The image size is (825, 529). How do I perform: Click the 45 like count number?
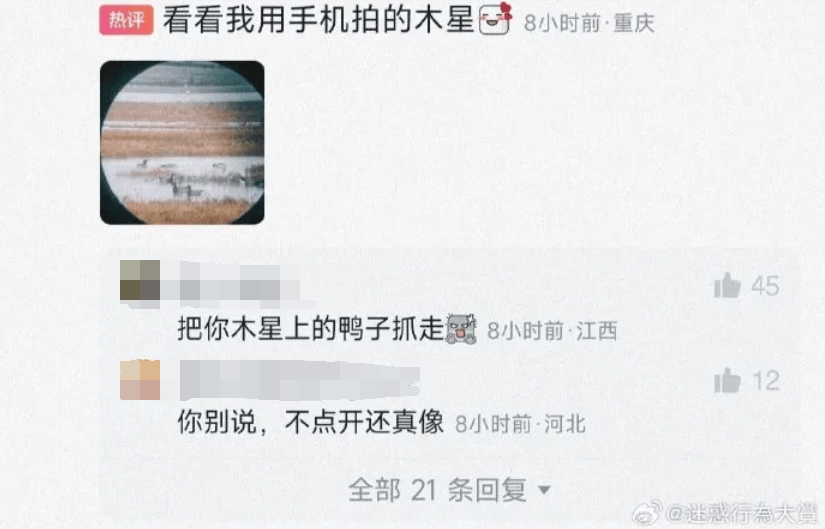[765, 286]
